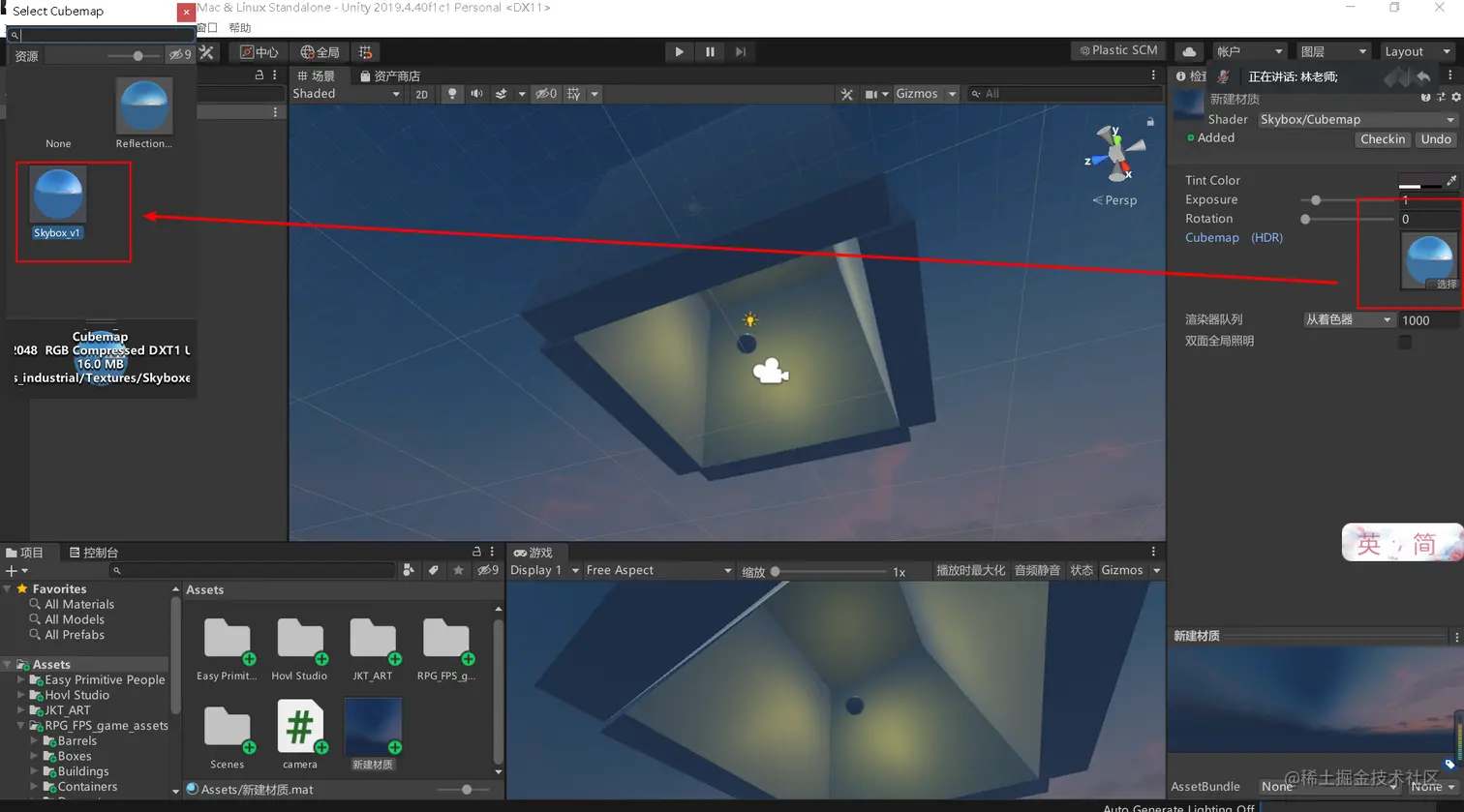Screen dimensions: 1464x812
Task: Open the Free Aspect dropdown
Action: tap(658, 570)
